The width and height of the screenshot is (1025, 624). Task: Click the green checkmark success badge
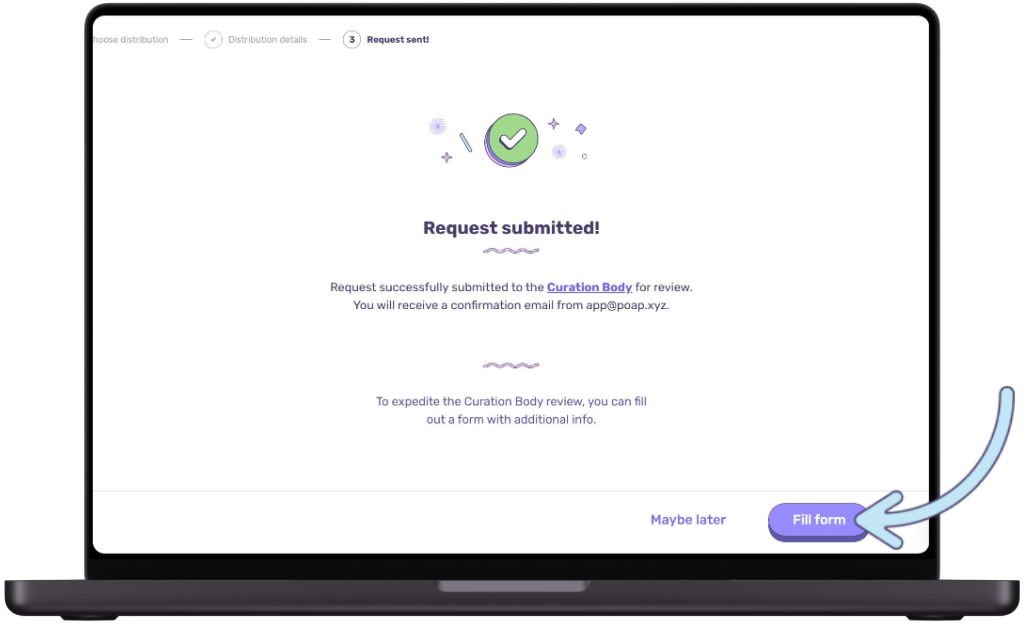(x=511, y=139)
